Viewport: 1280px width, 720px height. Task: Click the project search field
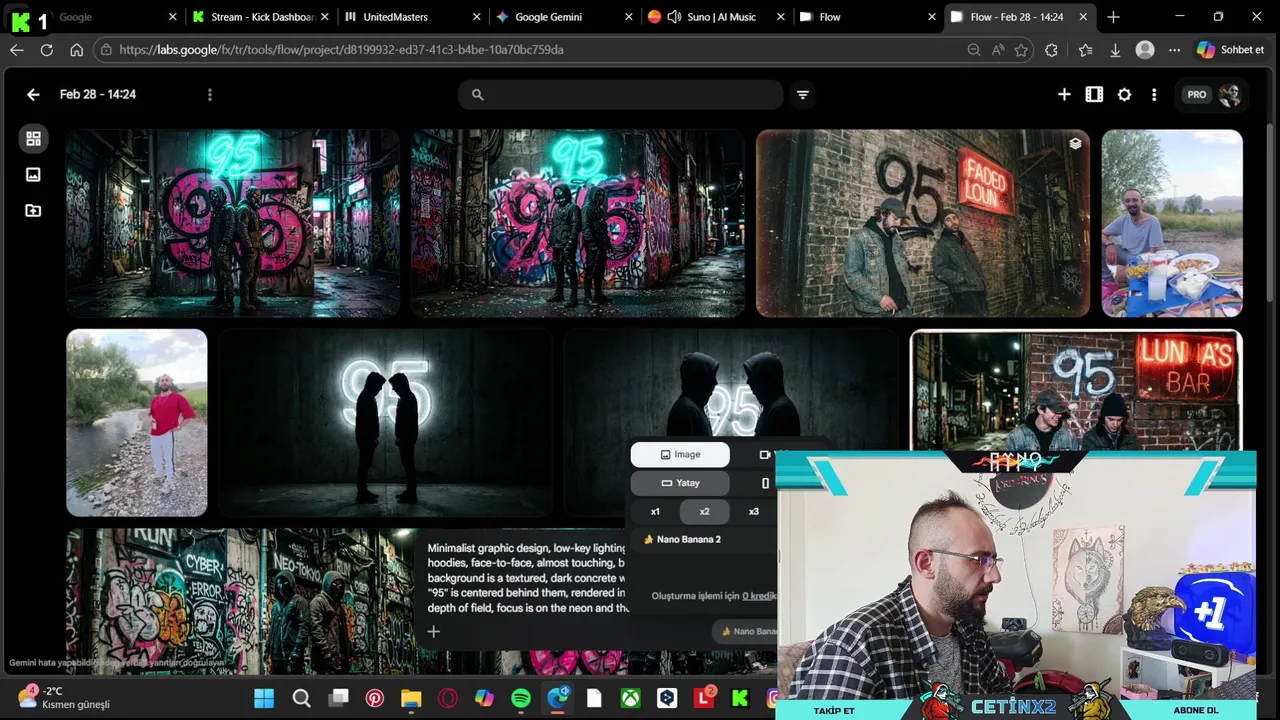[x=620, y=94]
